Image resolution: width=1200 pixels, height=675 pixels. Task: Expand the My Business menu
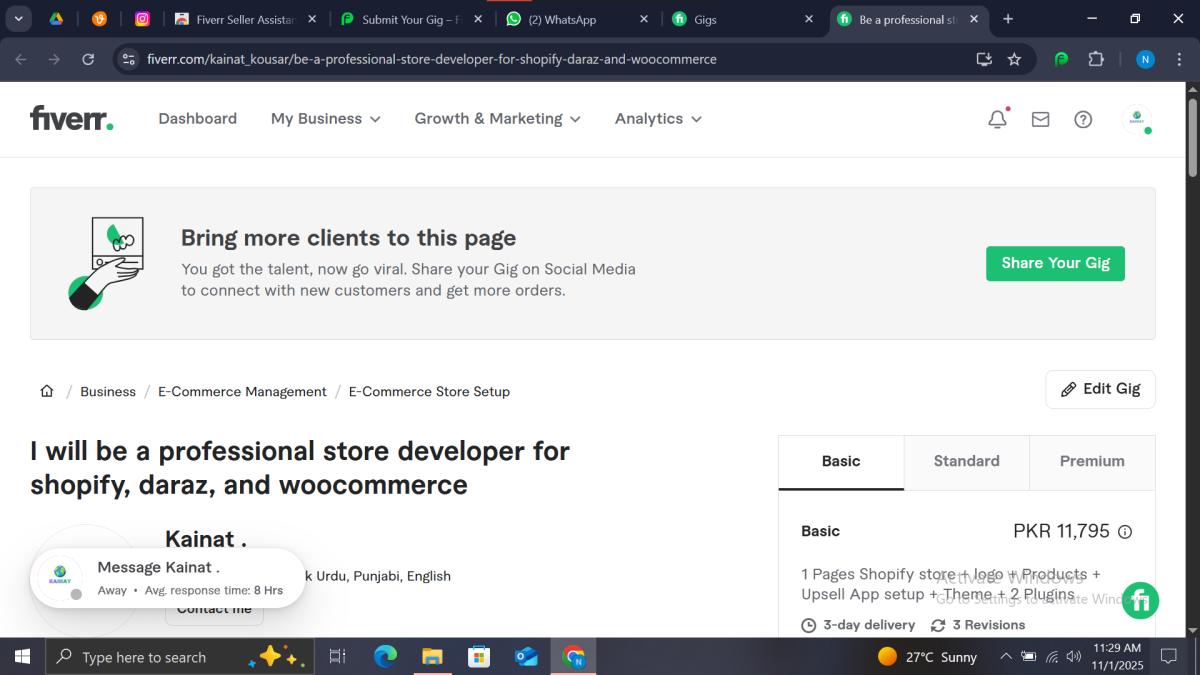click(325, 118)
